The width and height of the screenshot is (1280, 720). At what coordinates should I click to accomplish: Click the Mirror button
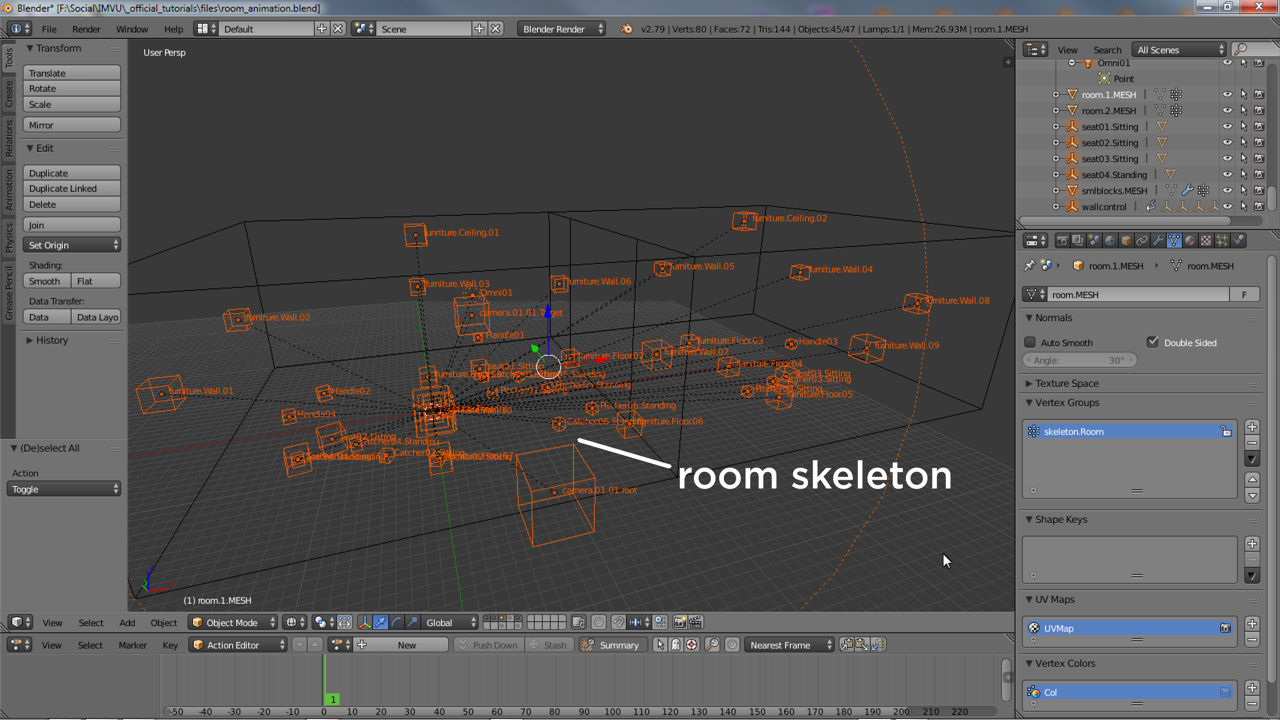coord(72,125)
